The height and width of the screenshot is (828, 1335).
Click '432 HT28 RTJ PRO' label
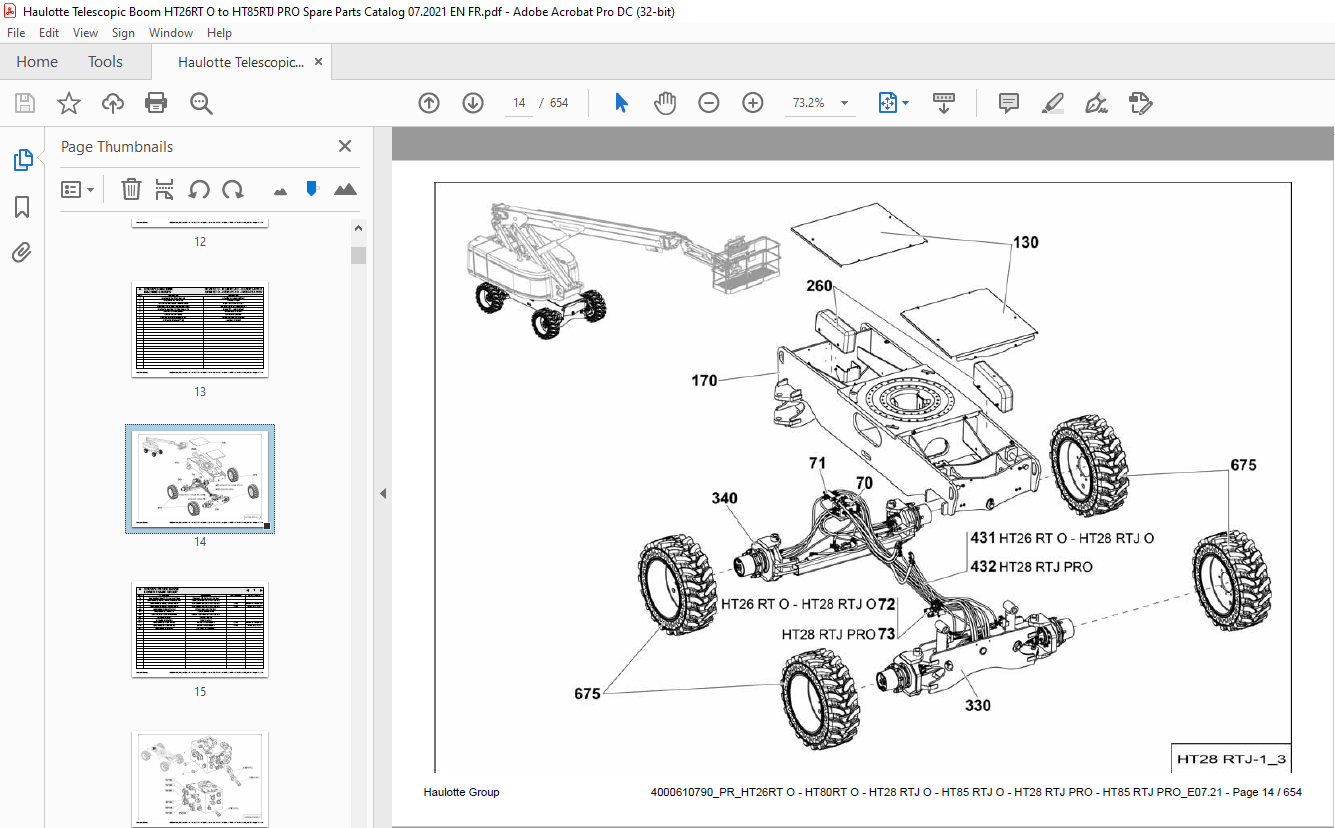coord(1031,567)
